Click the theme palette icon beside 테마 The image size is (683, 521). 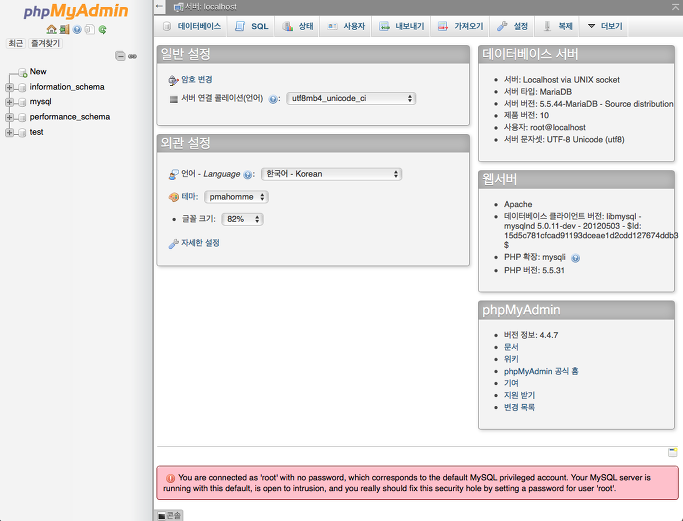click(173, 197)
